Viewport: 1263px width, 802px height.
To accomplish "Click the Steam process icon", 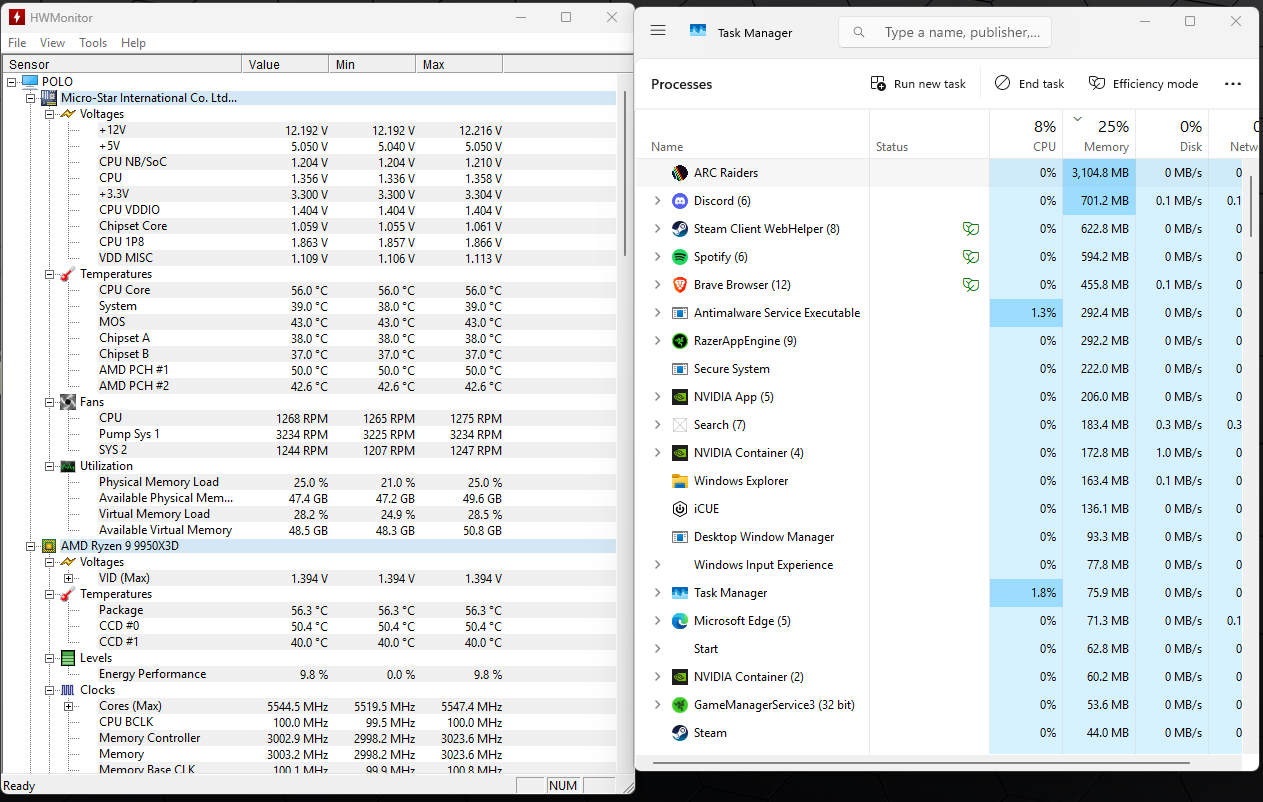I will [680, 733].
